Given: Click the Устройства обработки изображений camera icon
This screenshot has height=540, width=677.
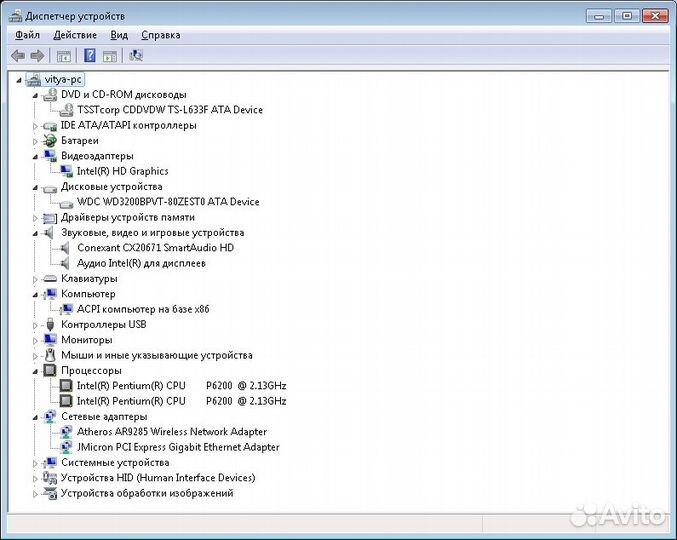Looking at the screenshot, I should click(x=50, y=493).
